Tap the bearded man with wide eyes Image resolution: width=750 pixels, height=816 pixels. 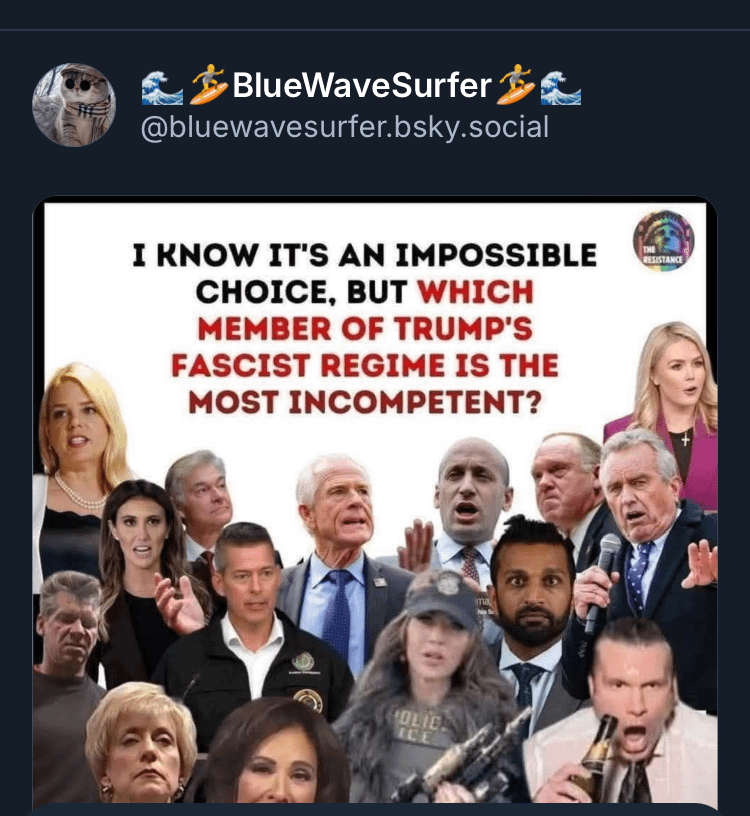[531, 593]
